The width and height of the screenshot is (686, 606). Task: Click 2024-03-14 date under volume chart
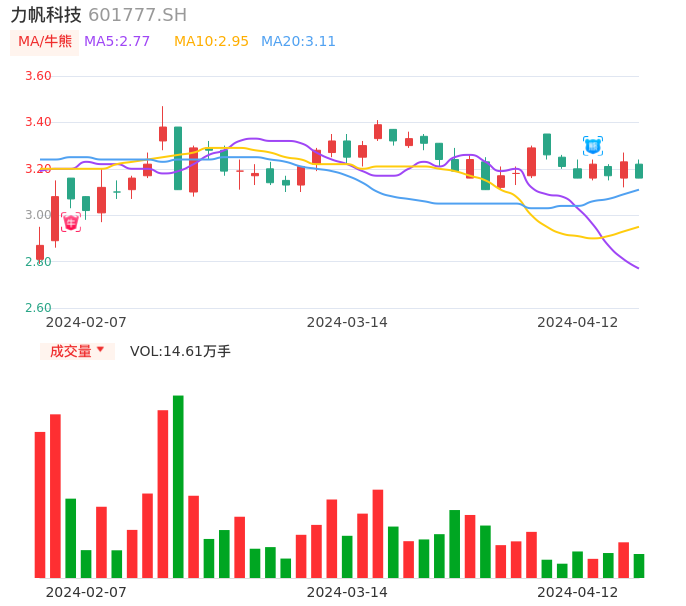tap(347, 592)
